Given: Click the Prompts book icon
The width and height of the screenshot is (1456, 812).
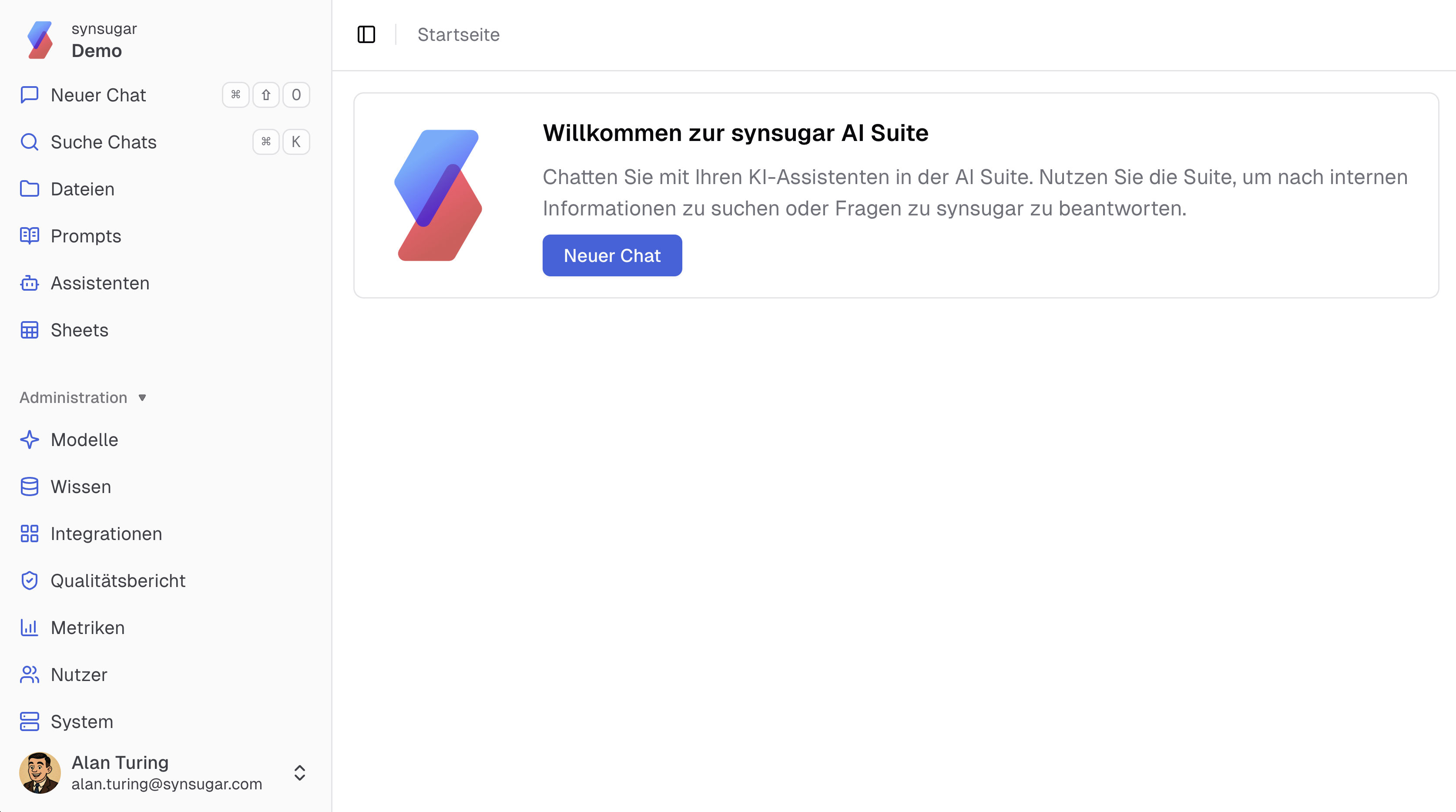Looking at the screenshot, I should (30, 235).
